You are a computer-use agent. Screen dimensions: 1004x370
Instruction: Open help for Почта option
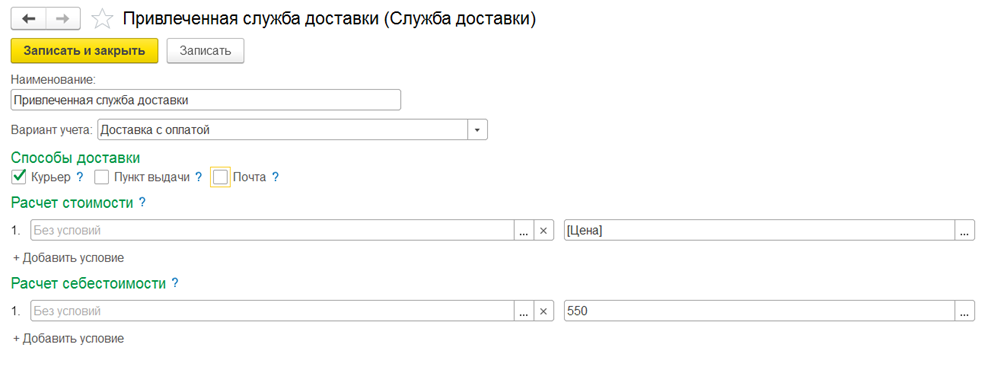(x=275, y=177)
